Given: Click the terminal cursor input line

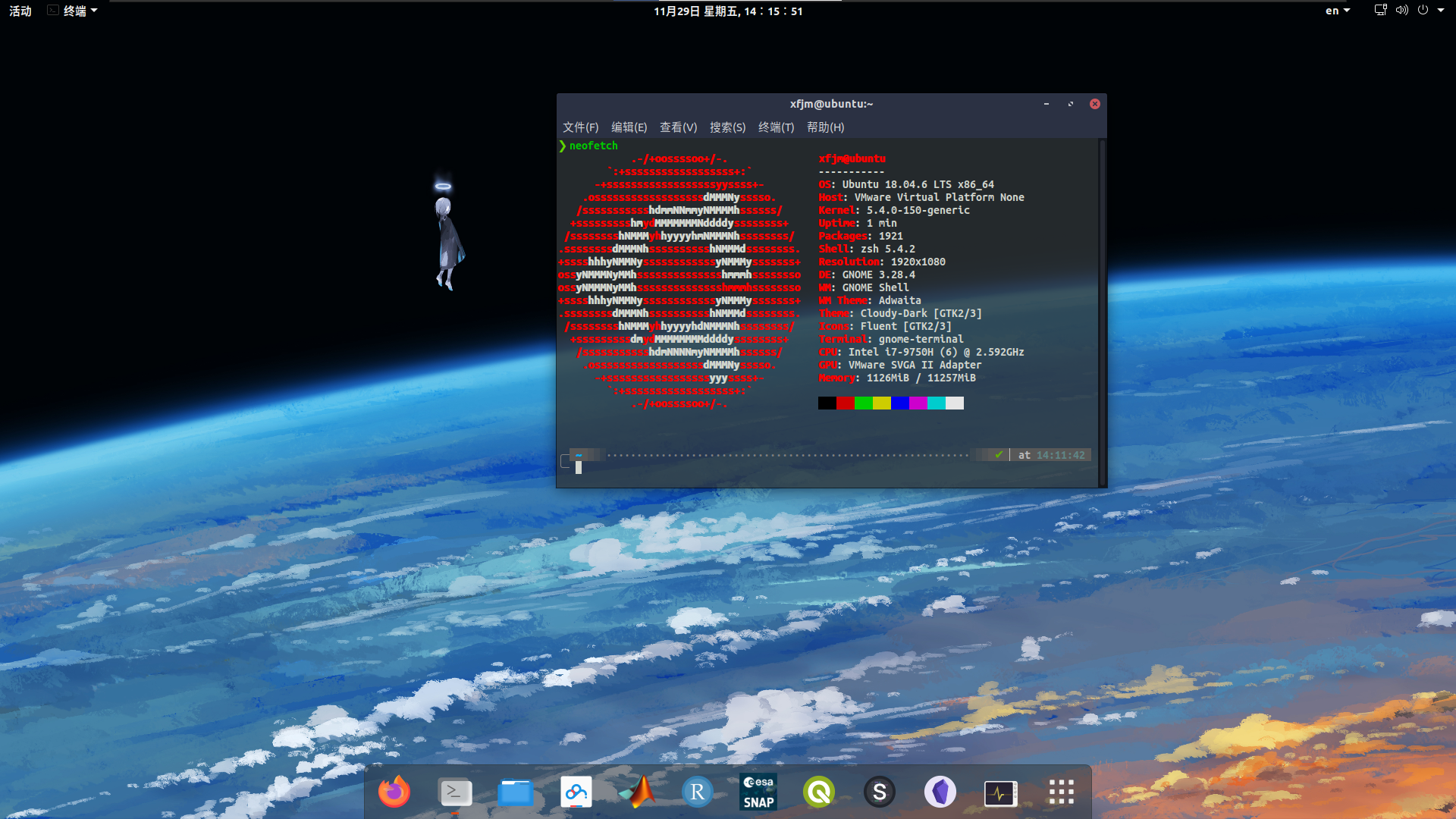Looking at the screenshot, I should coord(579,468).
